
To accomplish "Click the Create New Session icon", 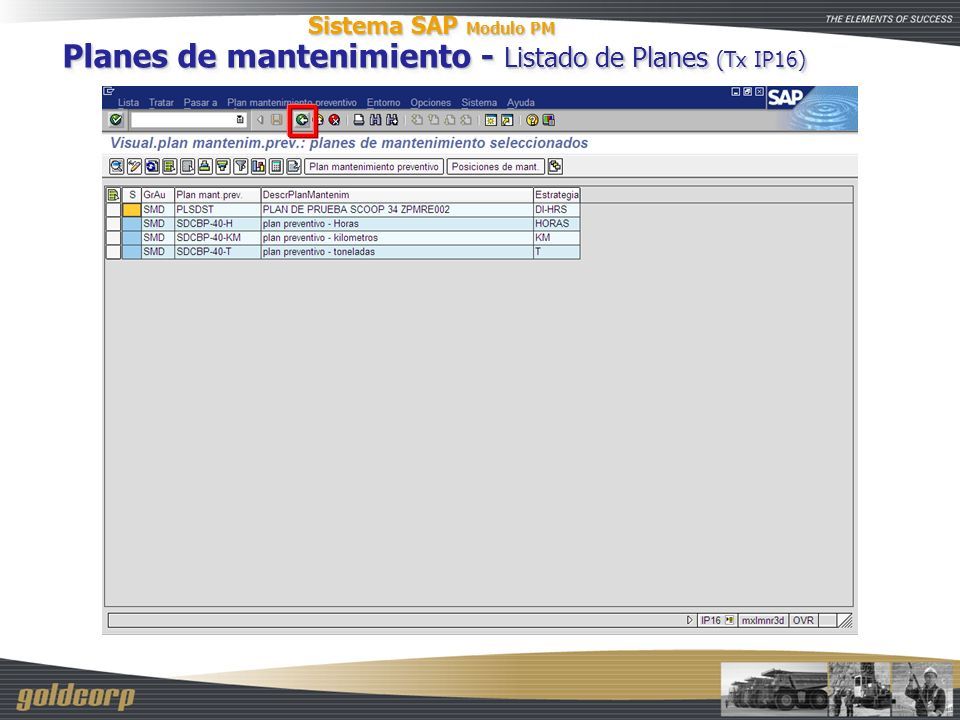I will 490,120.
